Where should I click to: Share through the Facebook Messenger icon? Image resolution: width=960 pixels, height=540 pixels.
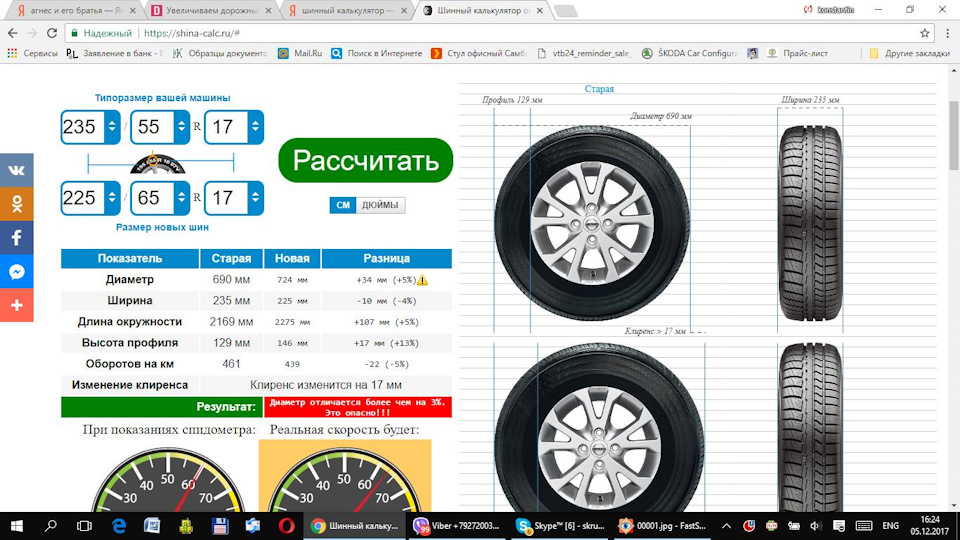point(16,272)
